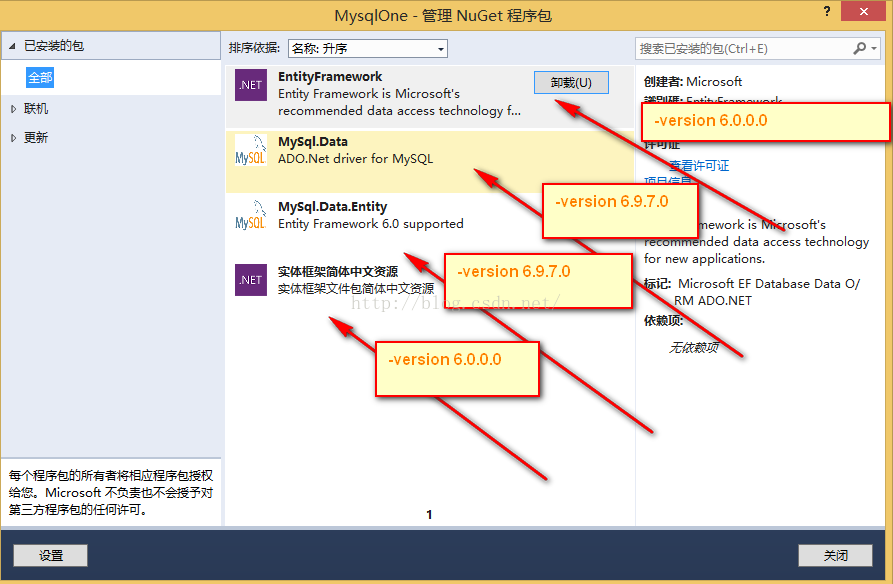Collapse the 已安装的包 section
Screen dimensions: 893x584
coord(12,46)
